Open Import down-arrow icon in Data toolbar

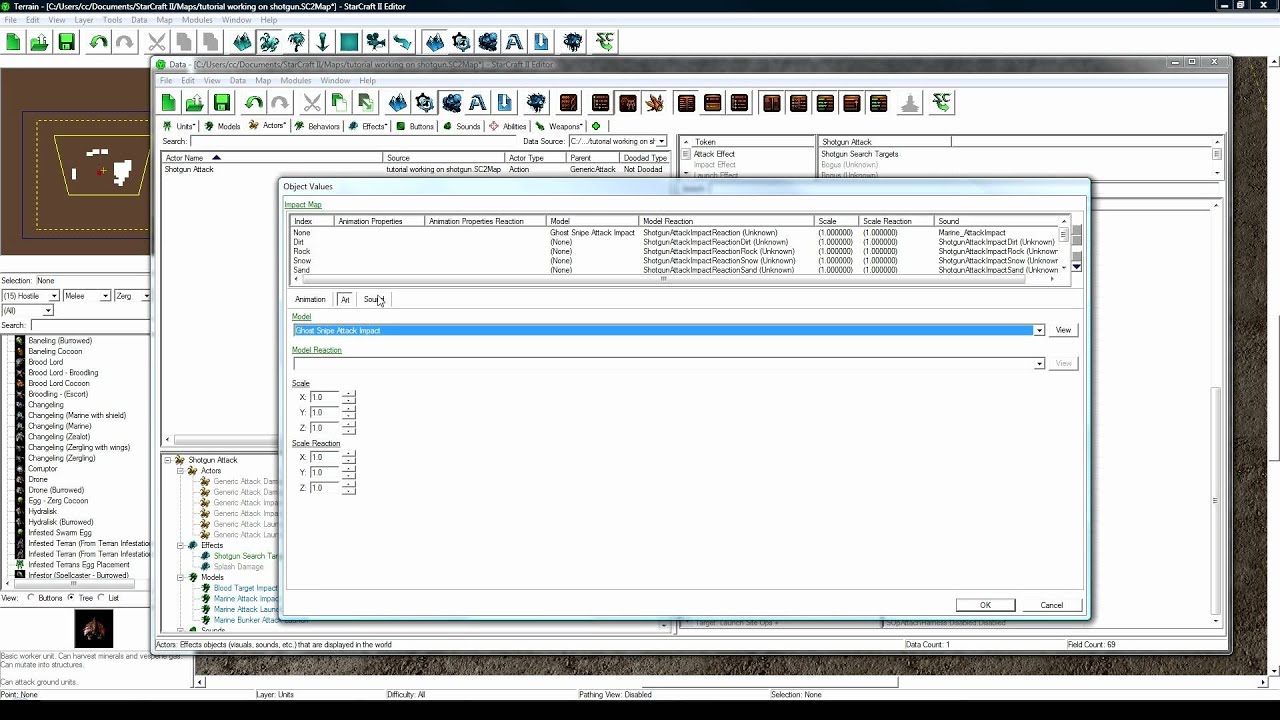(x=504, y=102)
